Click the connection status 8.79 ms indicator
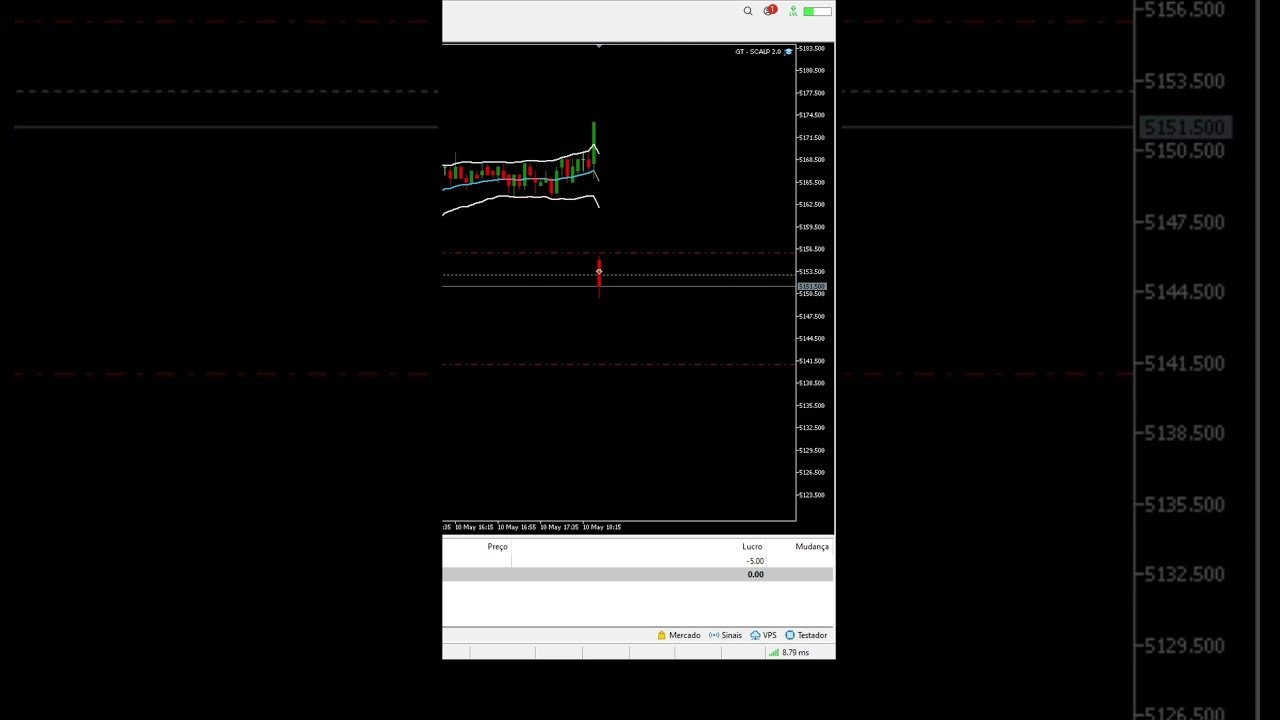This screenshot has width=1280, height=720. [x=789, y=652]
